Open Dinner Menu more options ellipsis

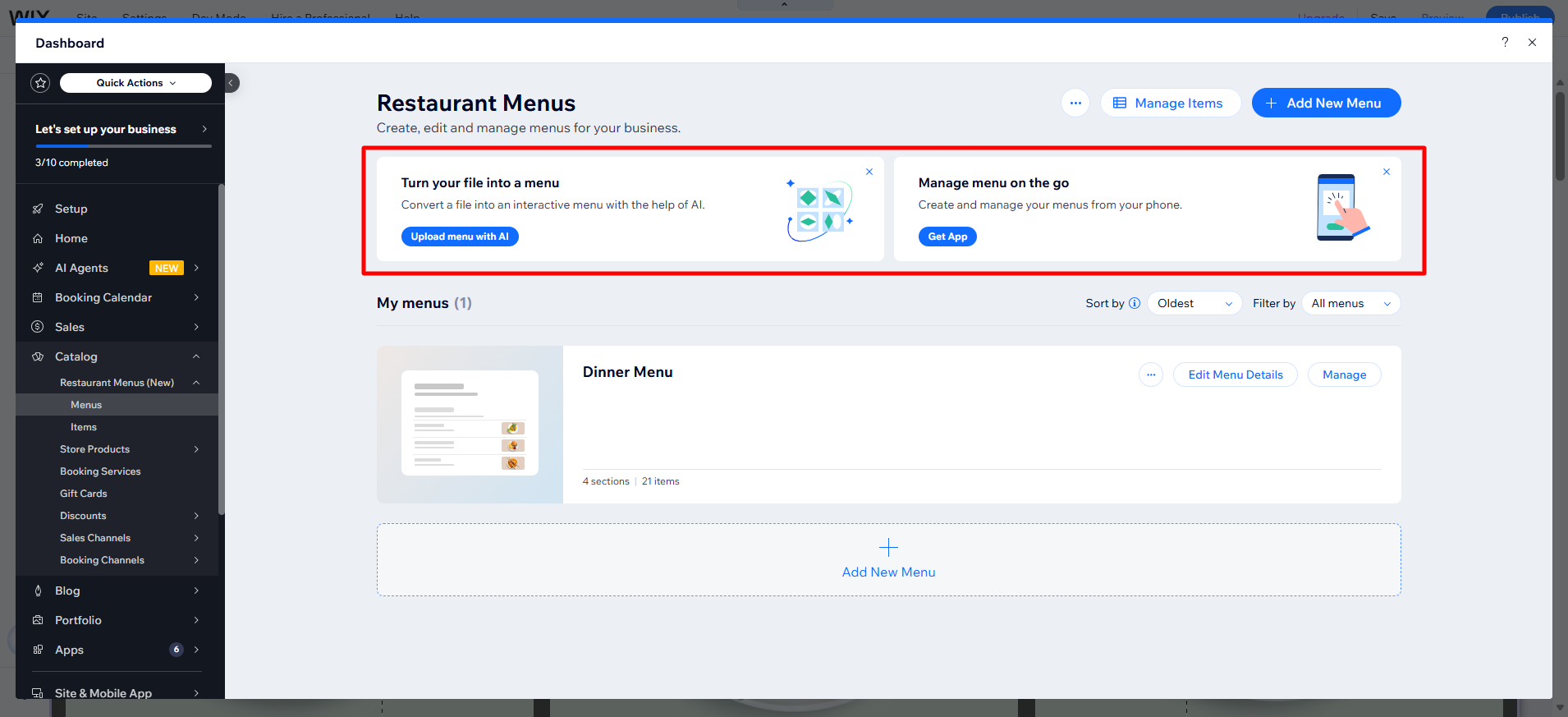point(1151,375)
